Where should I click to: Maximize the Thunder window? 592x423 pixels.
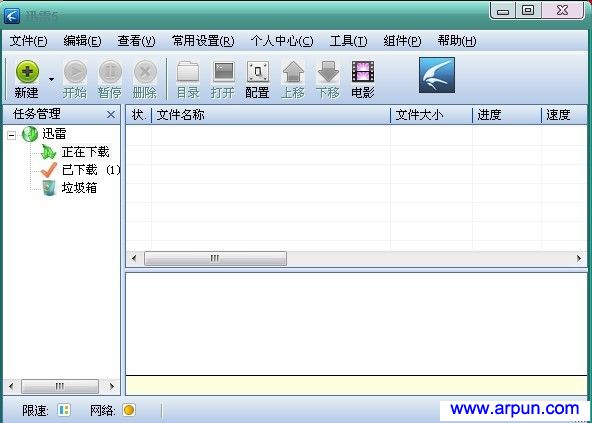(x=528, y=11)
